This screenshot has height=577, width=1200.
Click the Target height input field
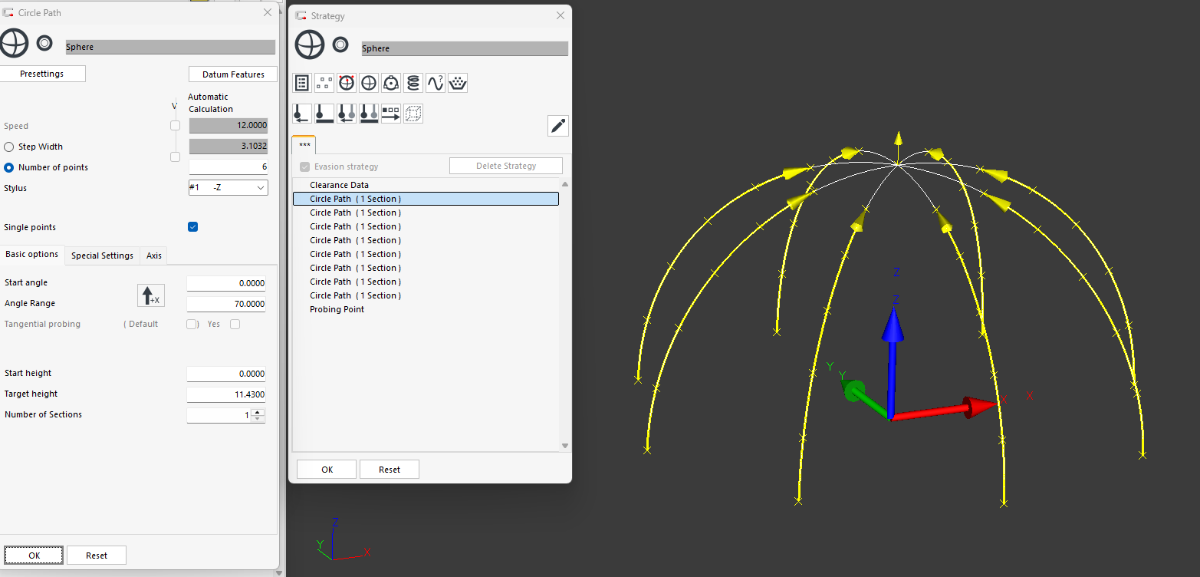[227, 394]
